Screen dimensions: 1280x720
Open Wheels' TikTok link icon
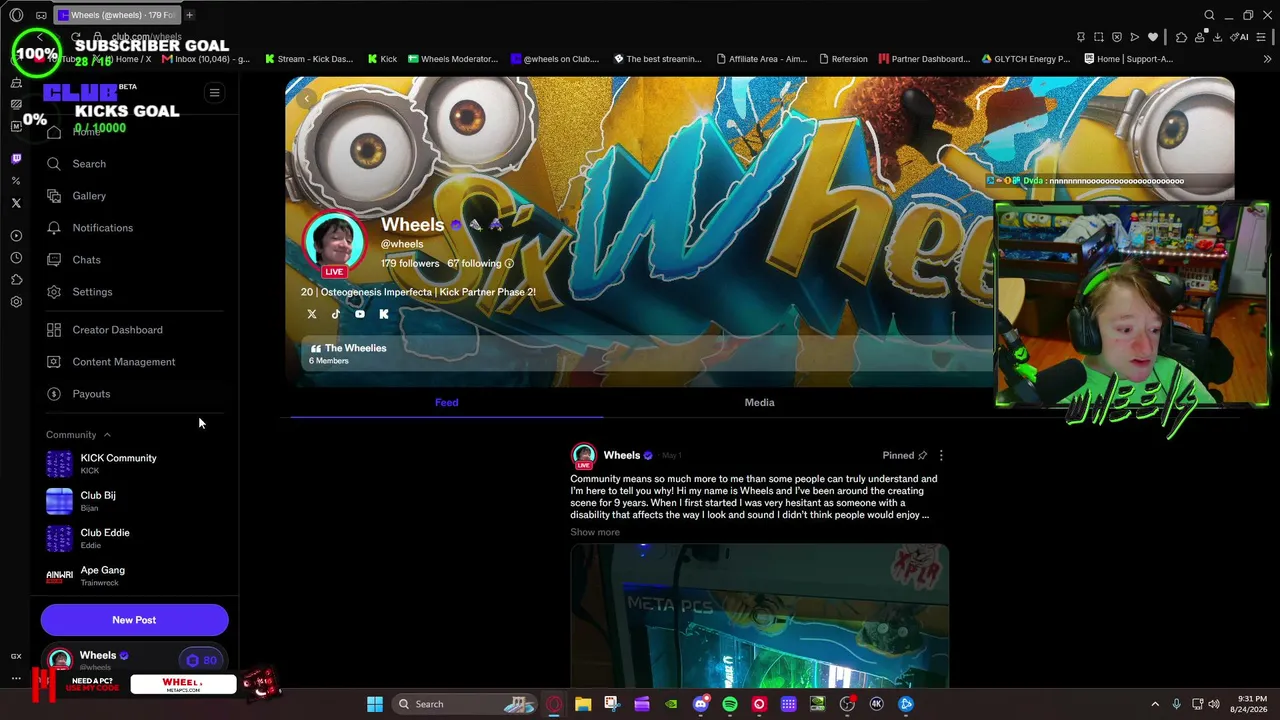(x=336, y=314)
